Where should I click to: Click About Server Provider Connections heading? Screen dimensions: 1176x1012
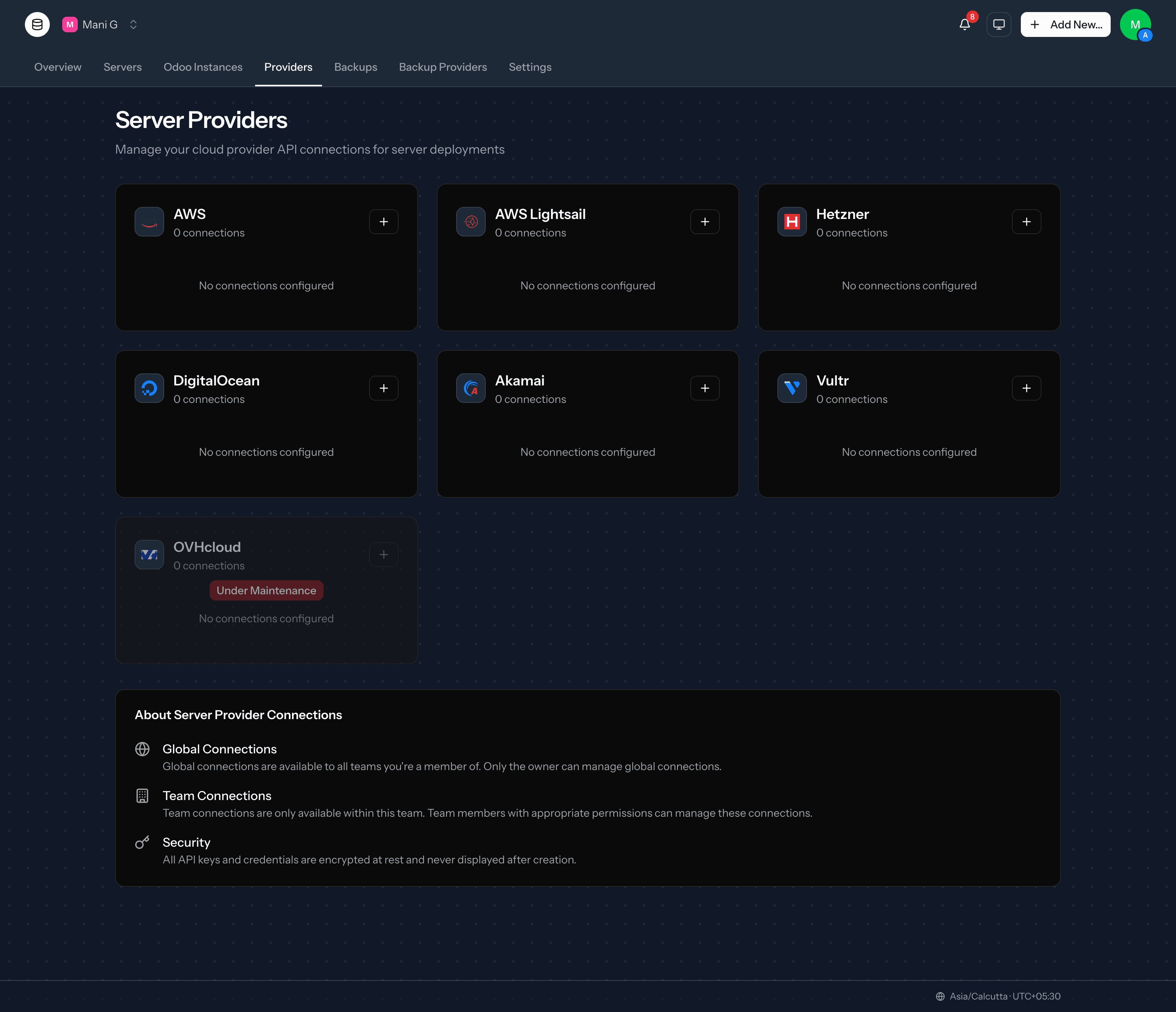pyautogui.click(x=238, y=714)
